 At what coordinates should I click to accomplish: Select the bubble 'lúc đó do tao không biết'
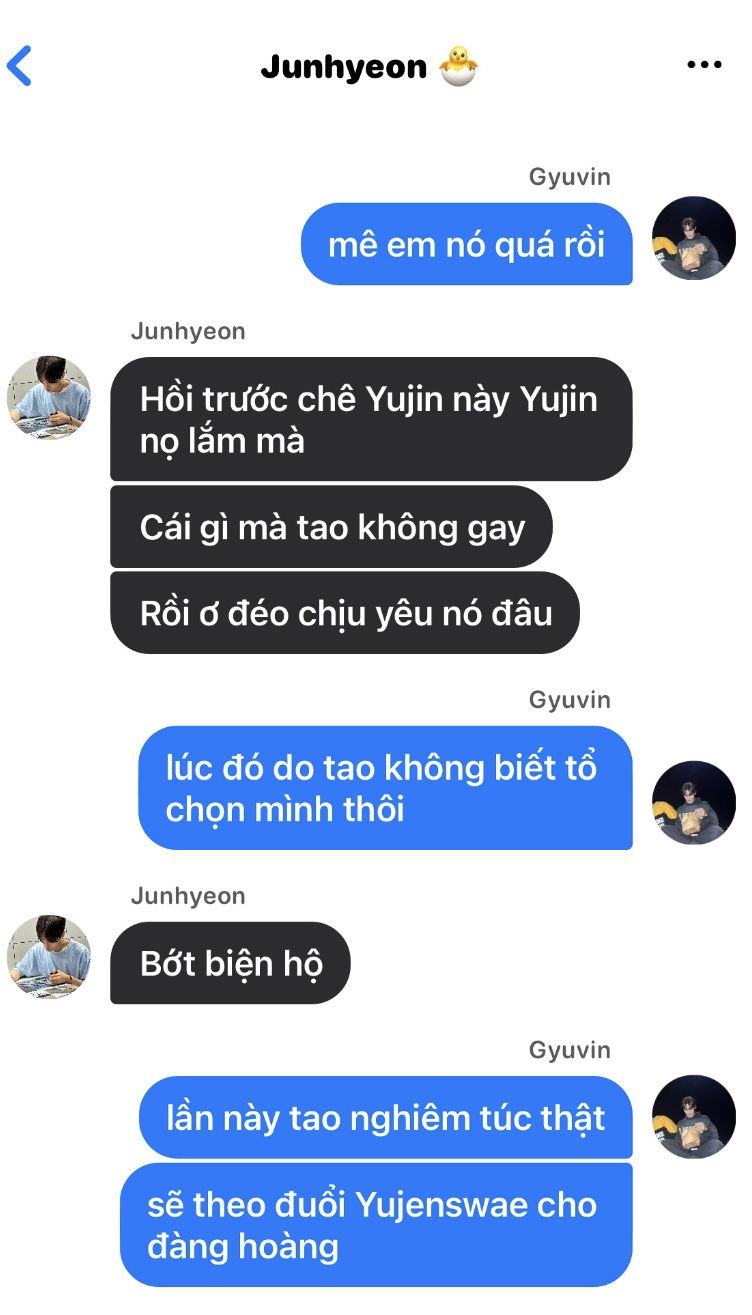tap(385, 788)
